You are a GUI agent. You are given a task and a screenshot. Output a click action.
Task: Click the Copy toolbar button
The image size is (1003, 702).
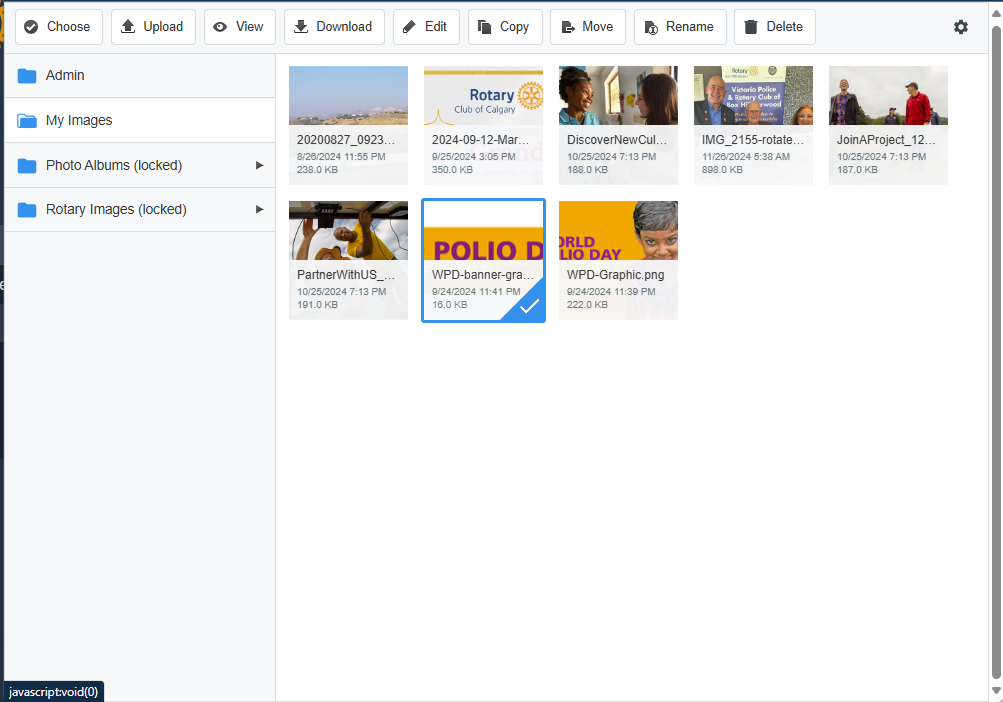coord(504,27)
